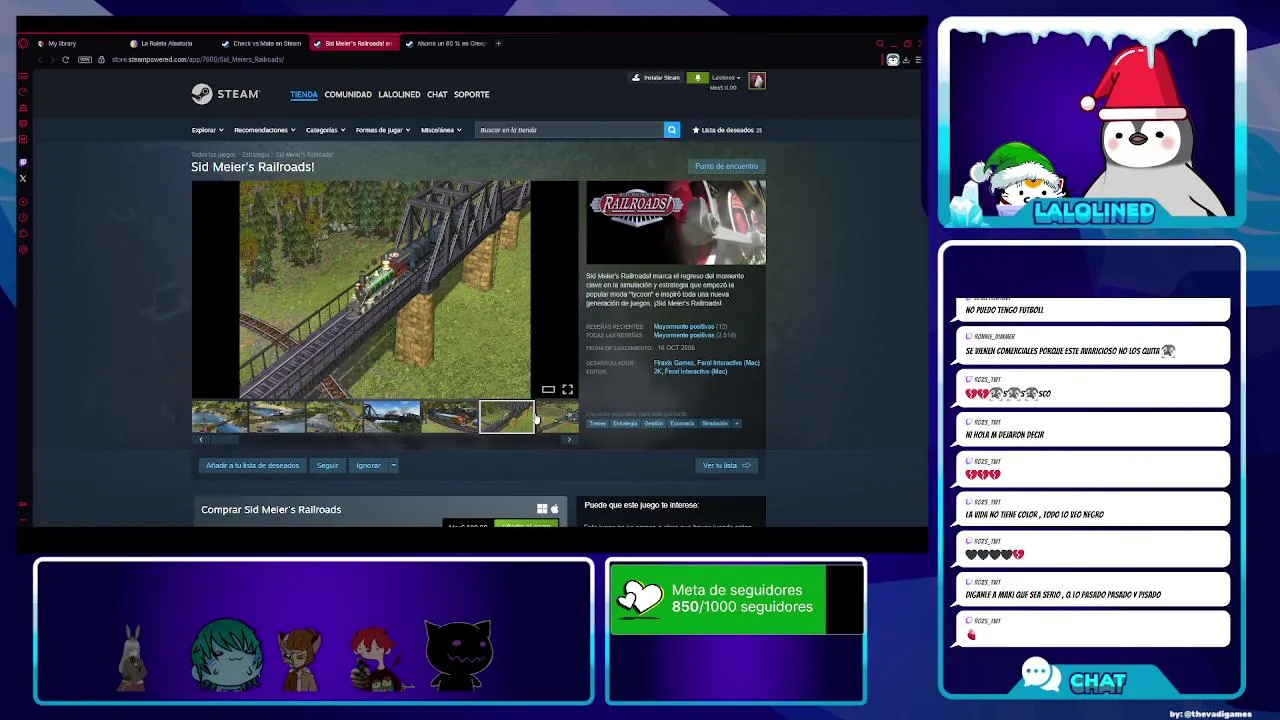Click Añadir a tu lista de deseados
1280x720 pixels.
(x=252, y=465)
